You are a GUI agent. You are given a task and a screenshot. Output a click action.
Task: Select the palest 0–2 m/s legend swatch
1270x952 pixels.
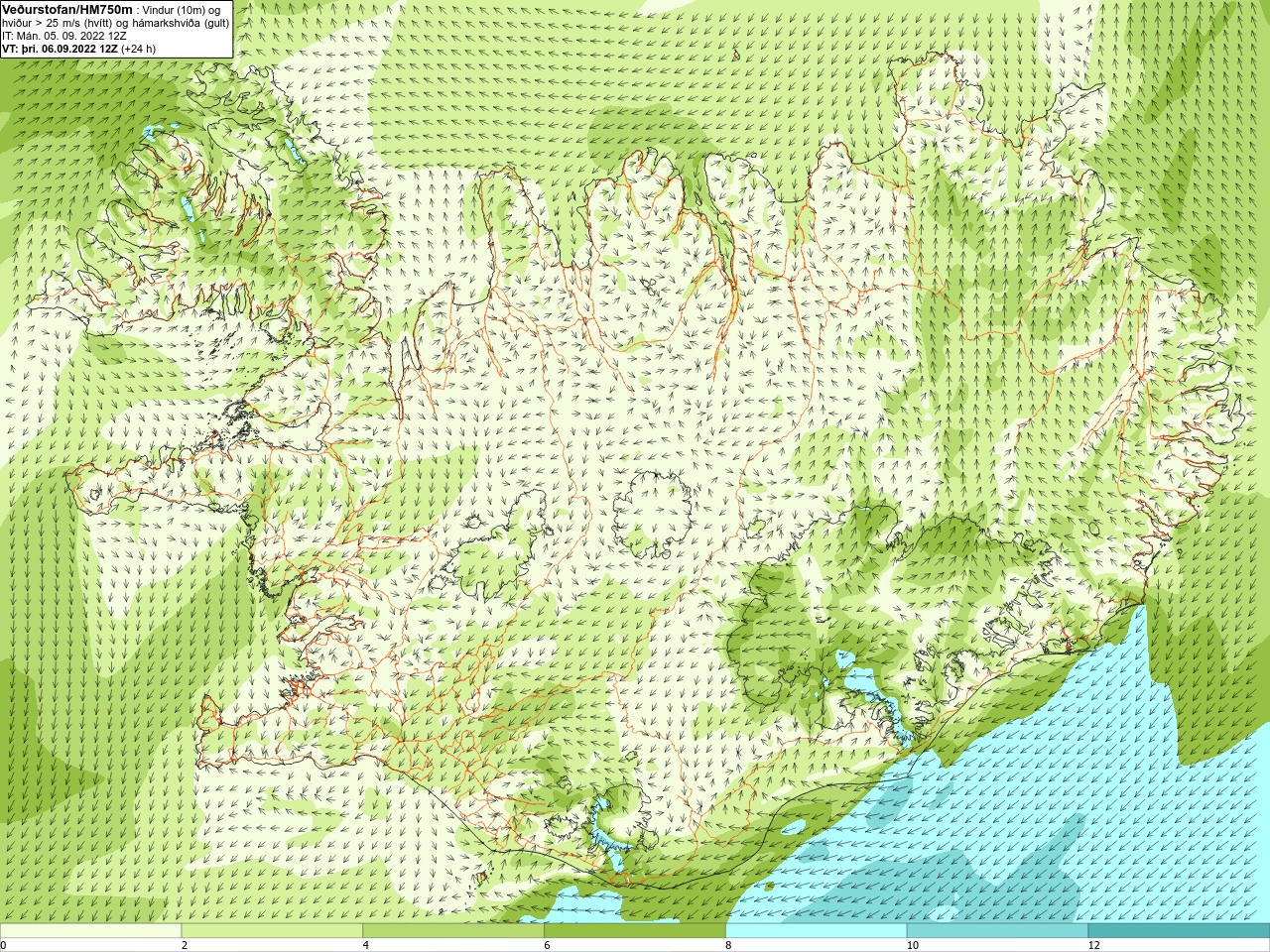pos(90,931)
